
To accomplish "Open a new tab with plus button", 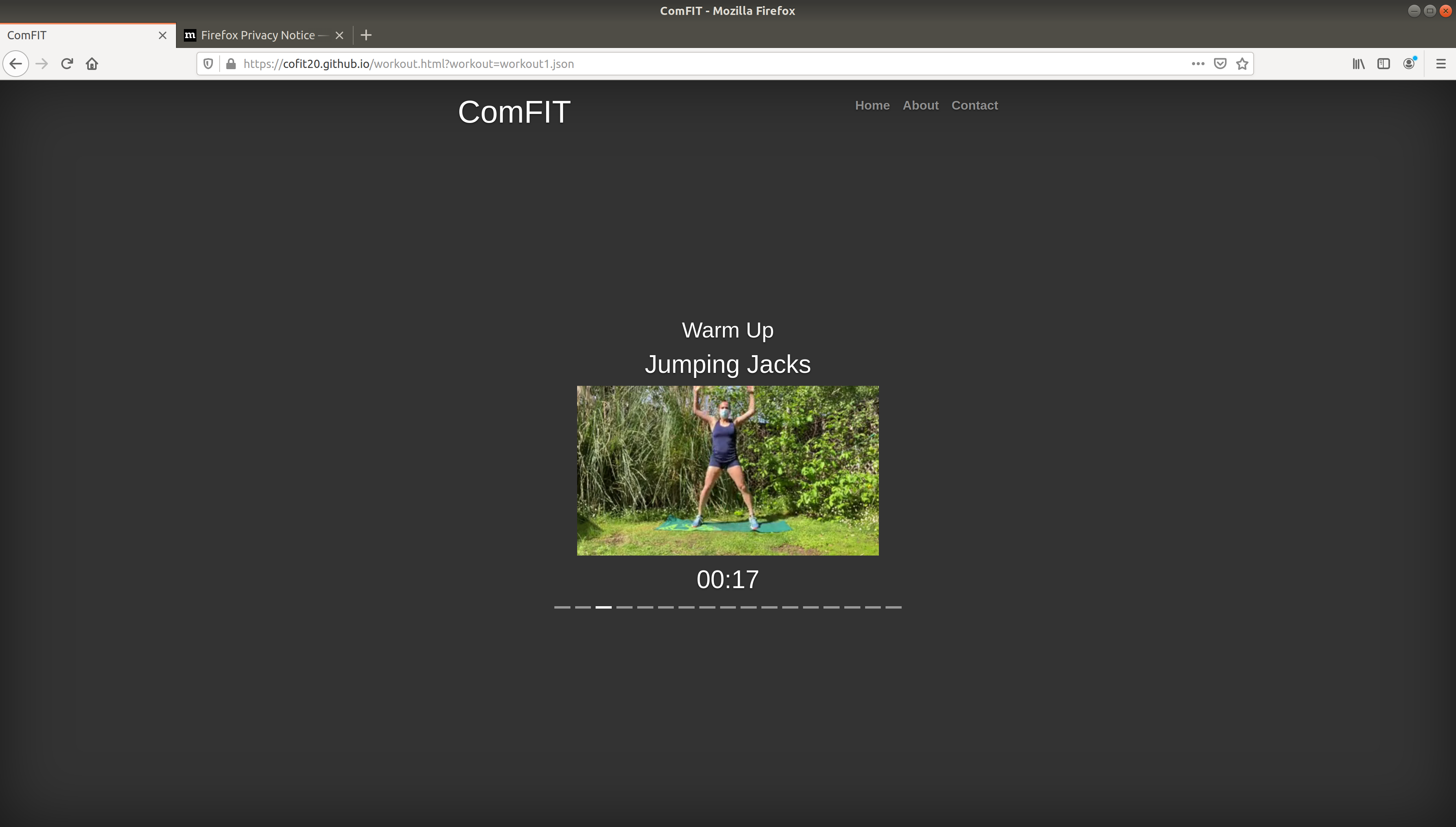I will 366,35.
